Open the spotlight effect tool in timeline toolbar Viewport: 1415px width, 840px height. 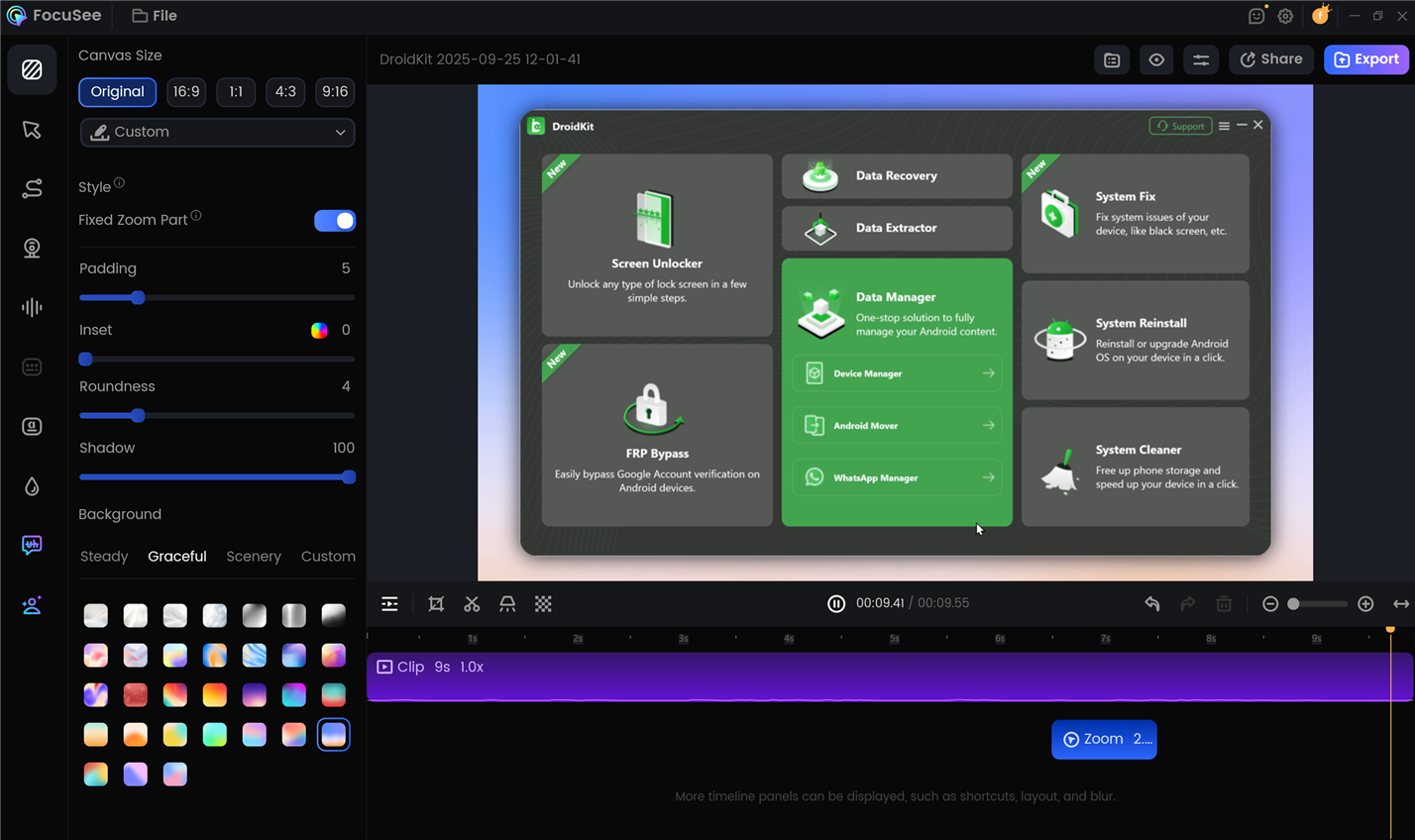507,603
